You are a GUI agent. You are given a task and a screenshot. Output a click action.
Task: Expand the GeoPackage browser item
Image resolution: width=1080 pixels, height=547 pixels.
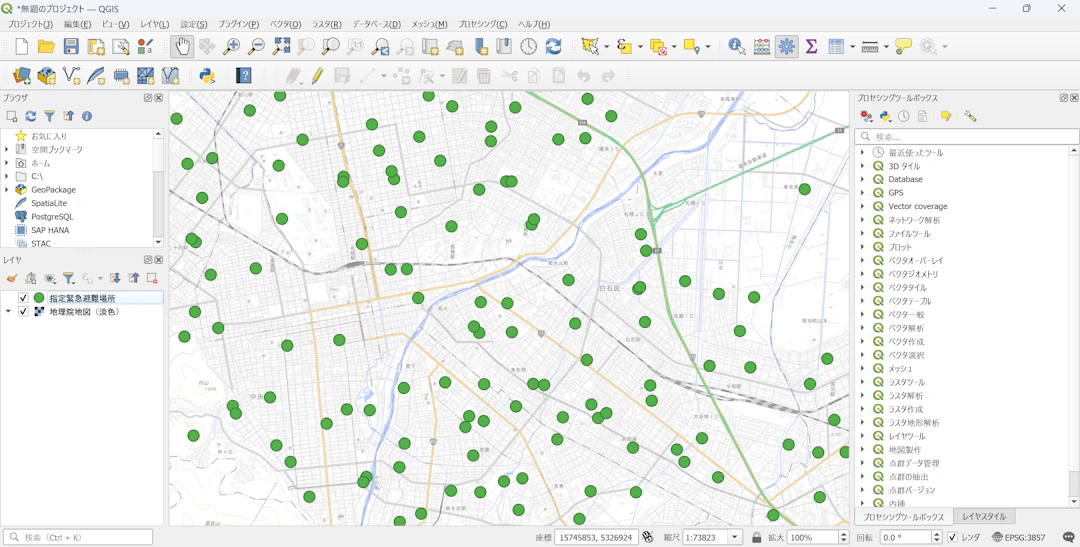pyautogui.click(x=7, y=190)
